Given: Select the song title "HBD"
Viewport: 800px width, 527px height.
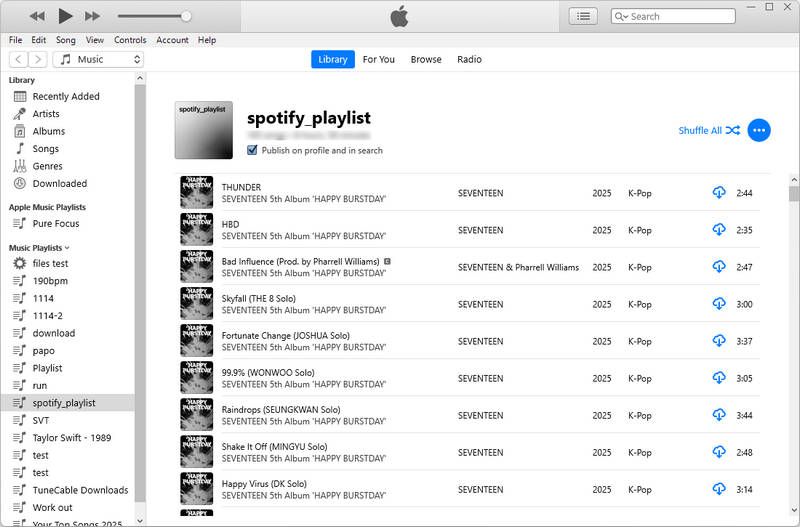Looking at the screenshot, I should (230, 224).
